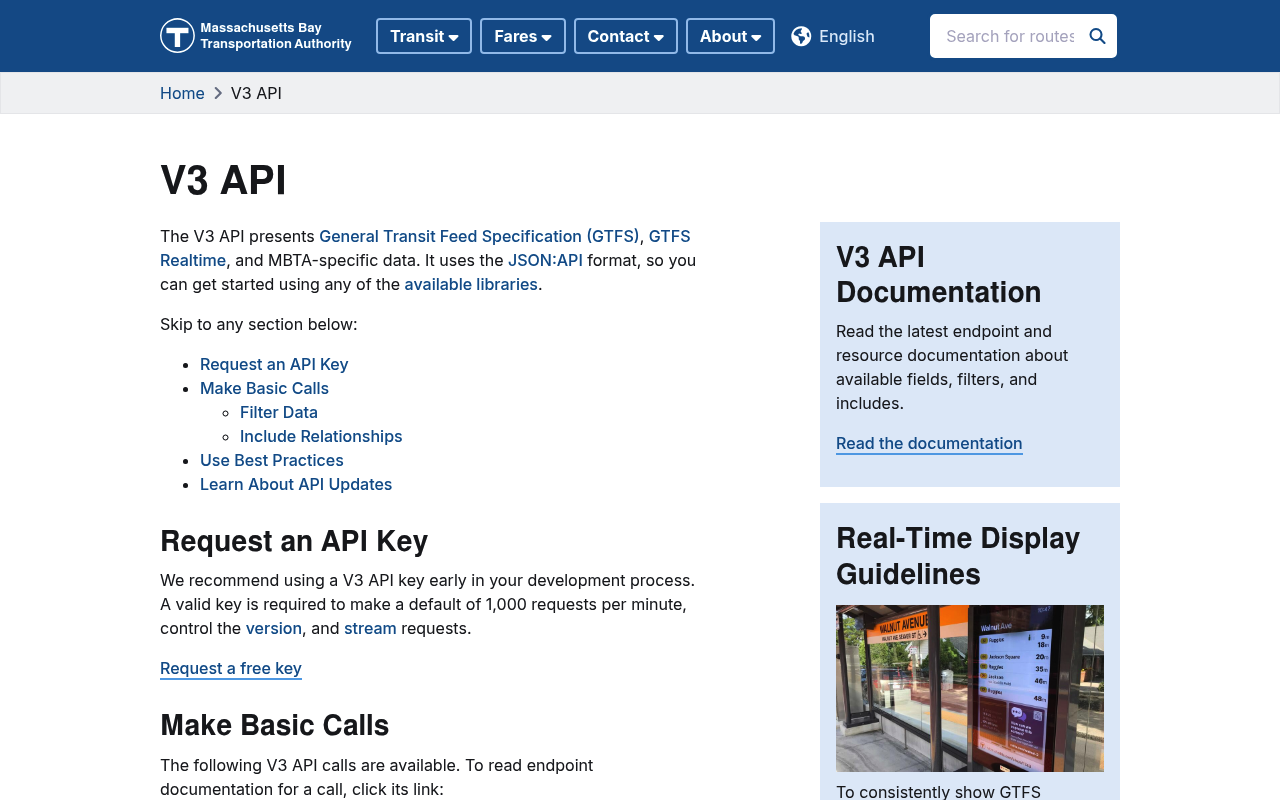This screenshot has height=800, width=1280.
Task: Click Read the documentation link
Action: 929,443
